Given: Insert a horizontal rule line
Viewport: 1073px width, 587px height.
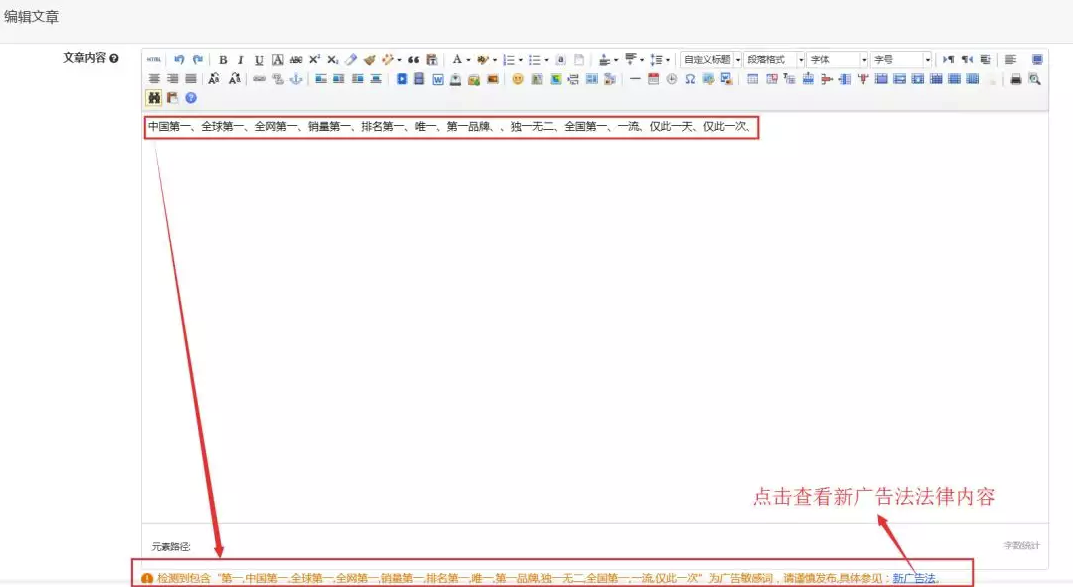Looking at the screenshot, I should click(x=635, y=79).
